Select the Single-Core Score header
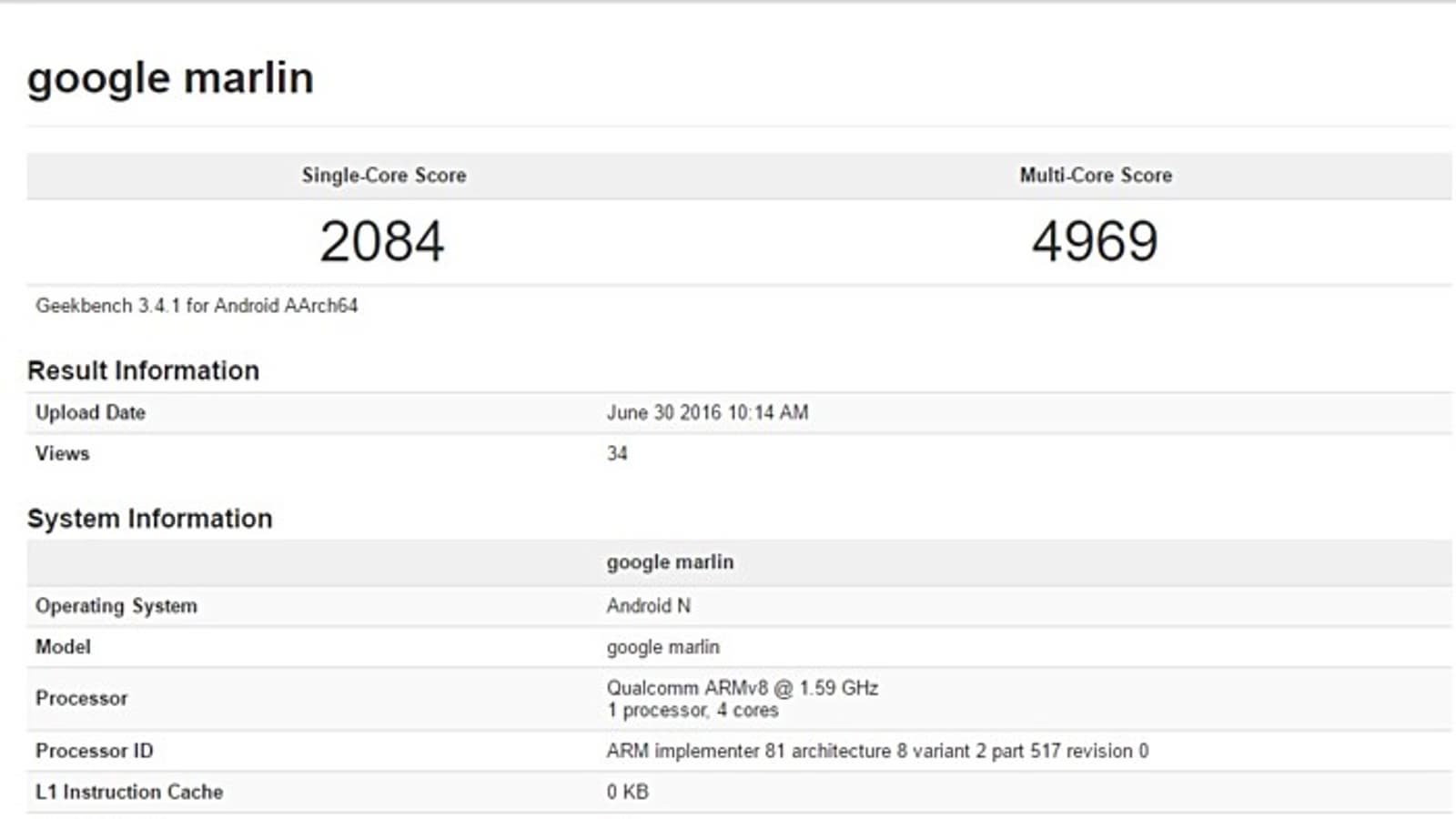Viewport: 1456px width, 819px height. pos(384,176)
